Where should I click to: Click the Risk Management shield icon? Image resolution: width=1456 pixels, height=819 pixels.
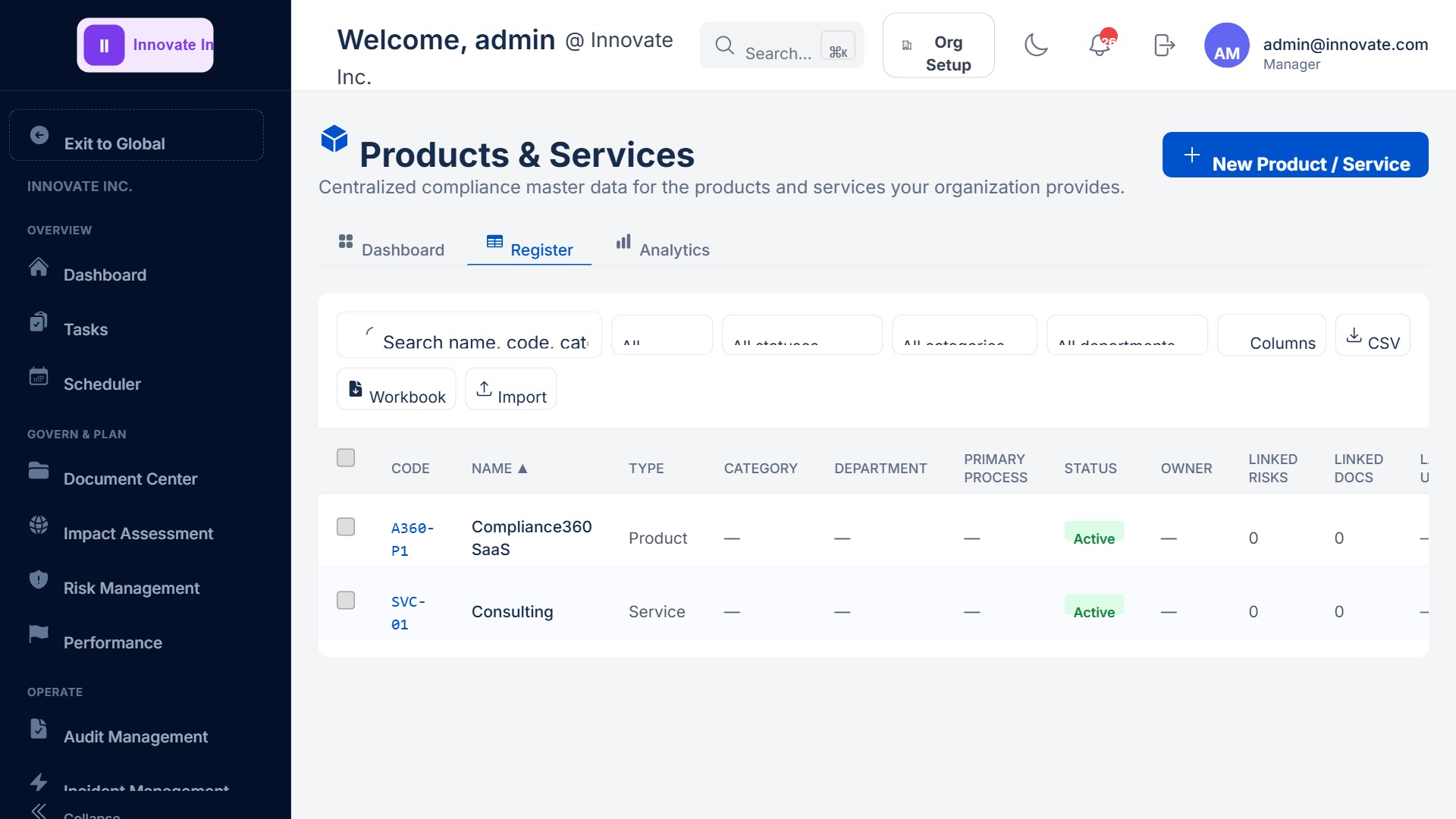[x=39, y=579]
